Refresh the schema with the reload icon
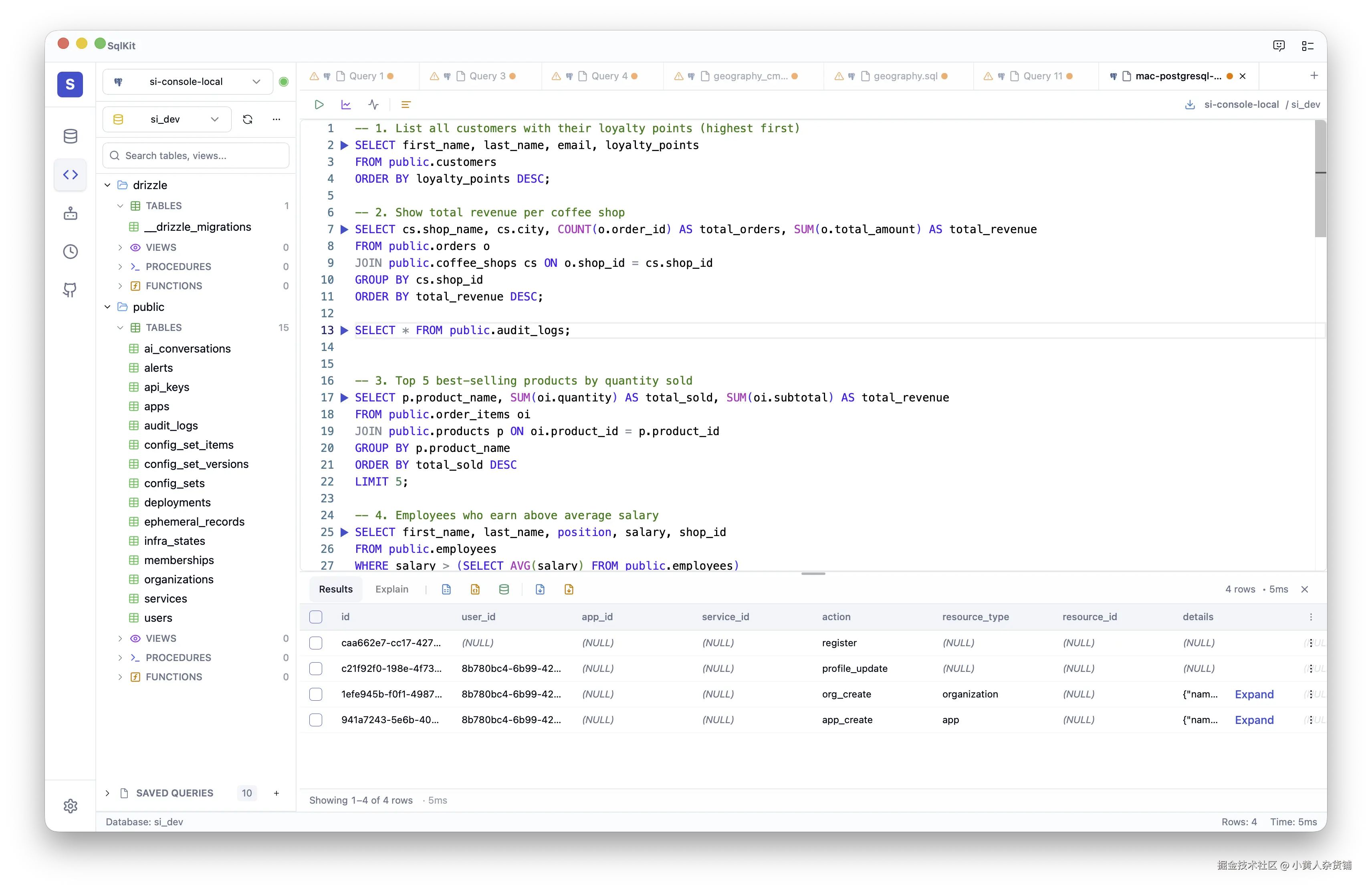 point(248,119)
